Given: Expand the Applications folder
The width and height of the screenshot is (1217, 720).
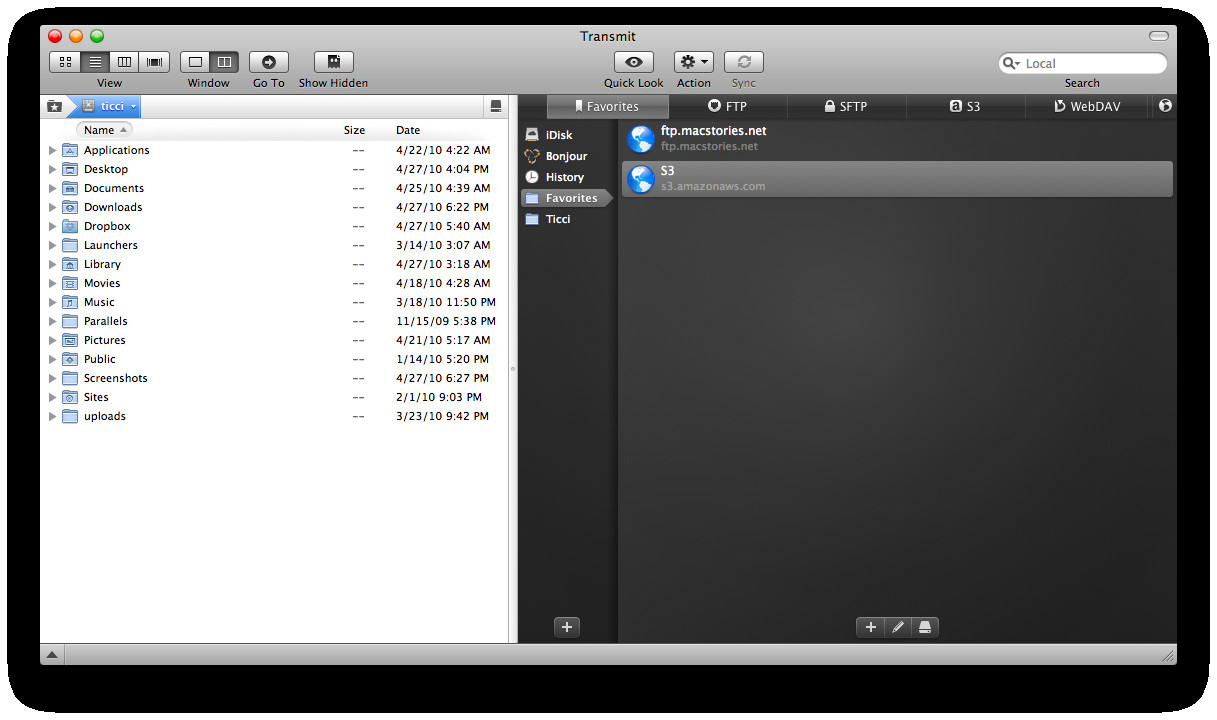Looking at the screenshot, I should 53,150.
